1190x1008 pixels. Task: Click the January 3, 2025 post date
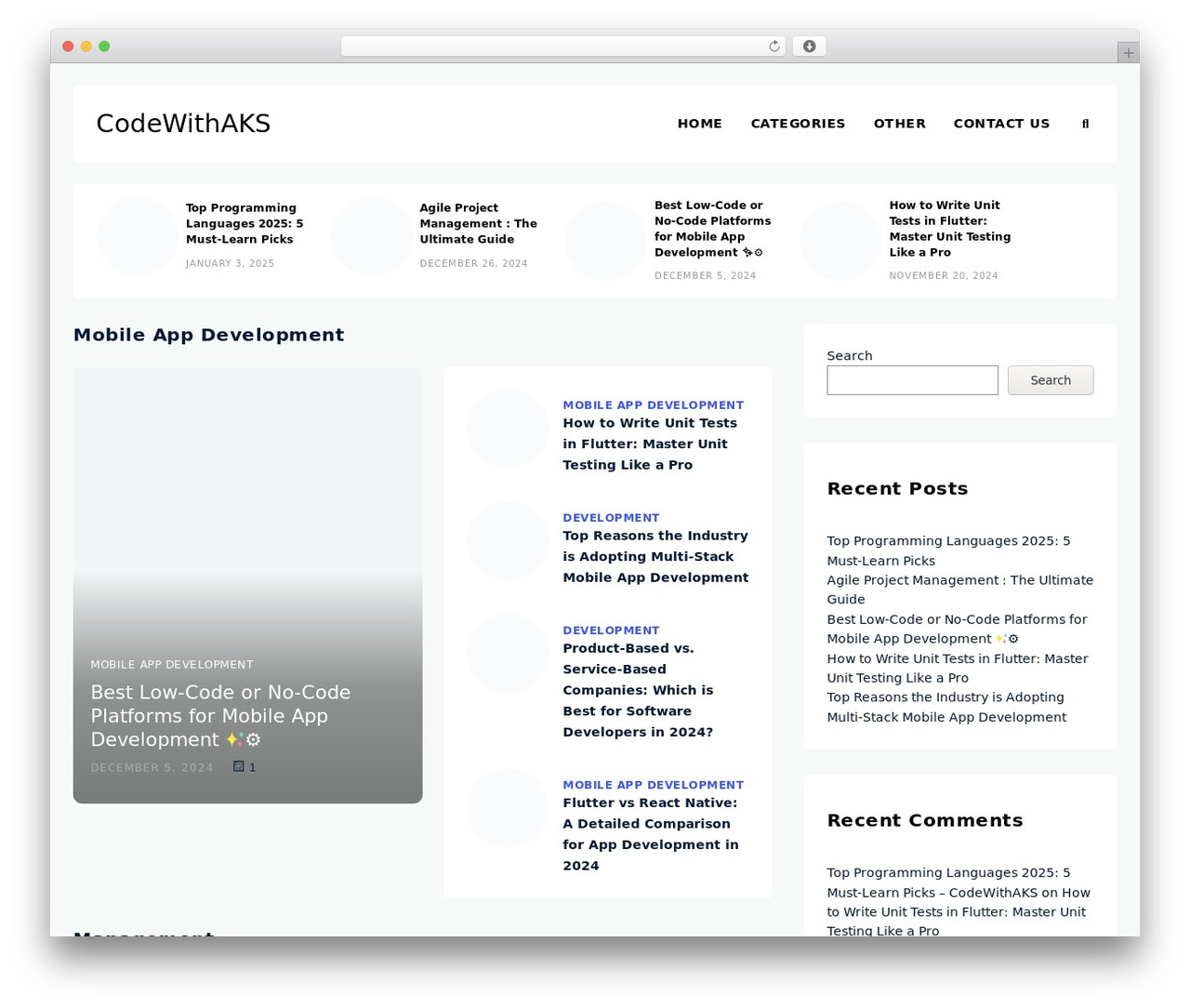tap(231, 263)
